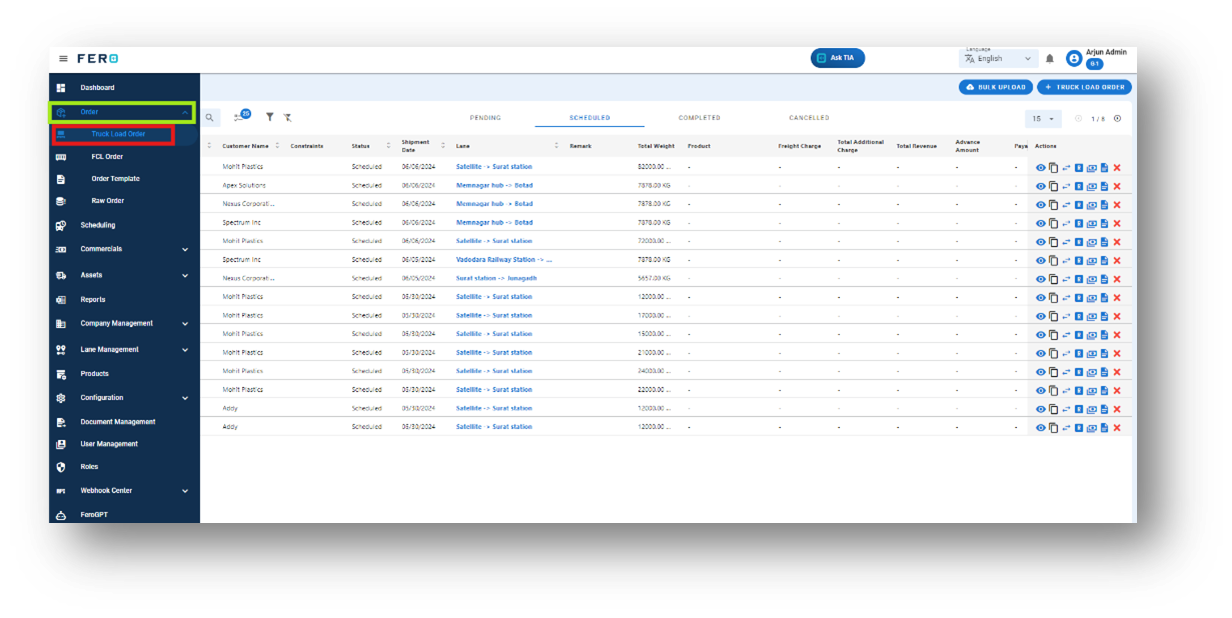The height and width of the screenshot is (618, 1232).
Task: Sort by Shipment Date column arrows
Action: (443, 146)
